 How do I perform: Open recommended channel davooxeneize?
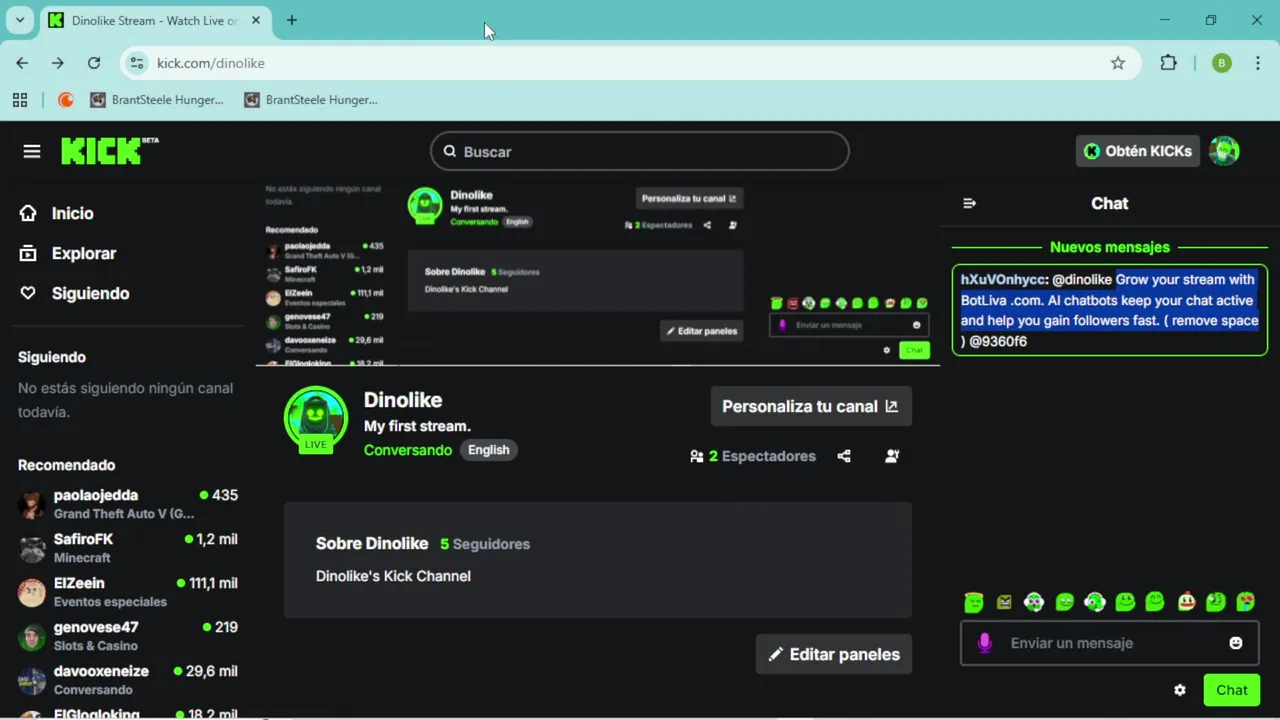(128, 679)
